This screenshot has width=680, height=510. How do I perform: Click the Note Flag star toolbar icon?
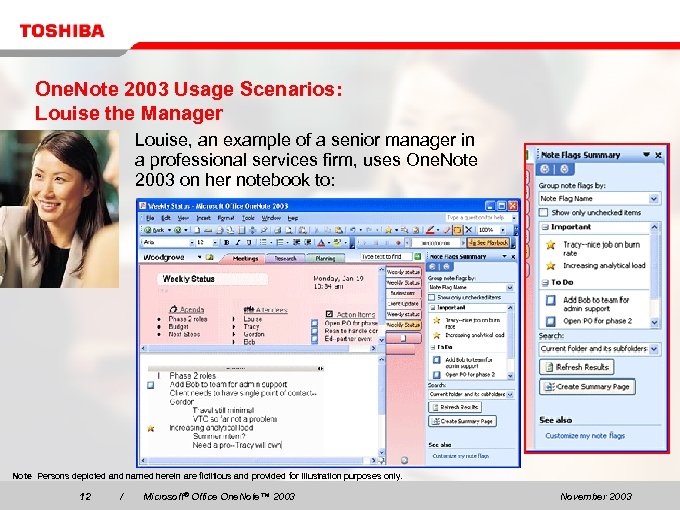(389, 230)
